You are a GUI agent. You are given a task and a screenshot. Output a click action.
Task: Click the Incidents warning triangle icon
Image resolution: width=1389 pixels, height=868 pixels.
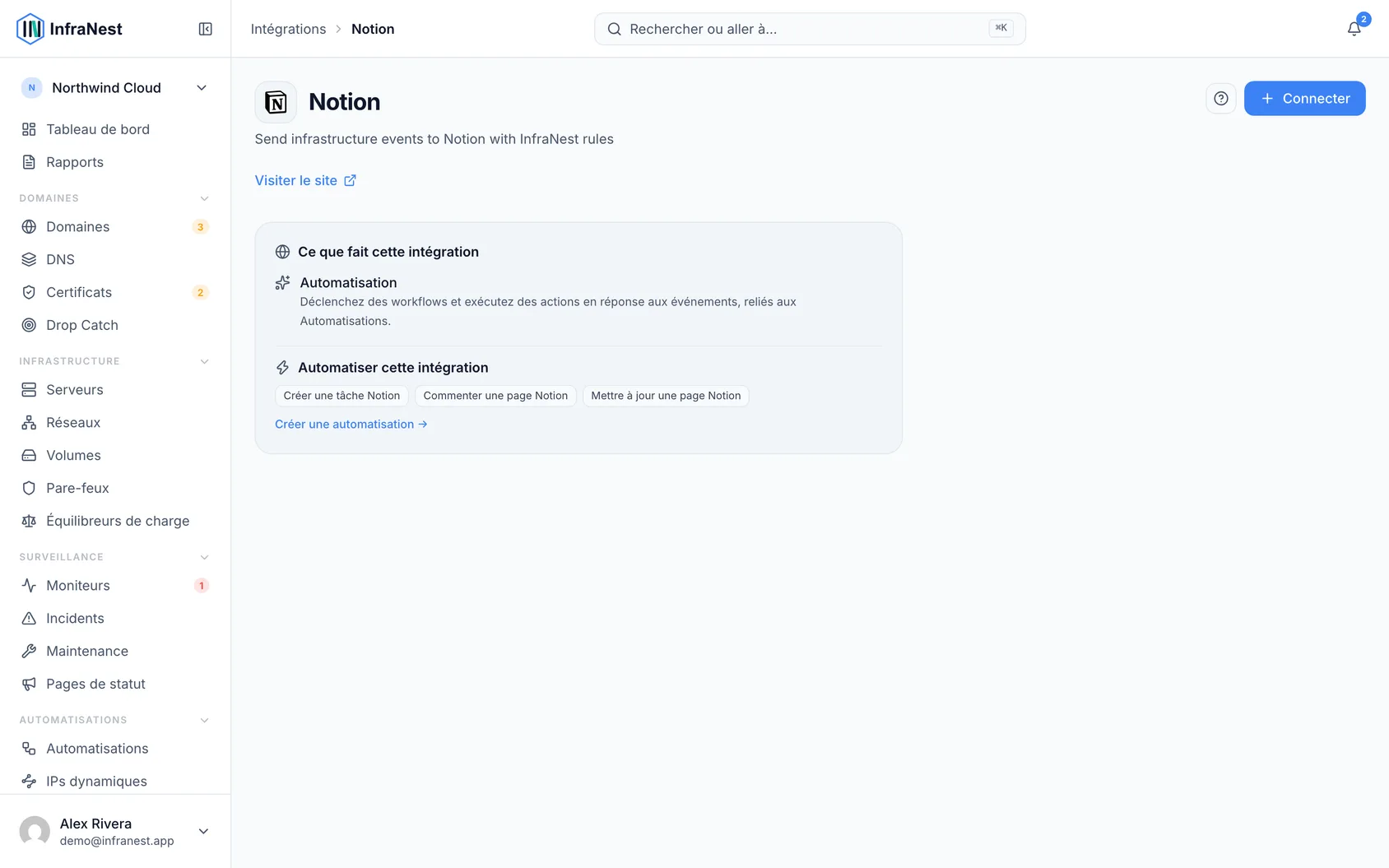pyautogui.click(x=29, y=618)
